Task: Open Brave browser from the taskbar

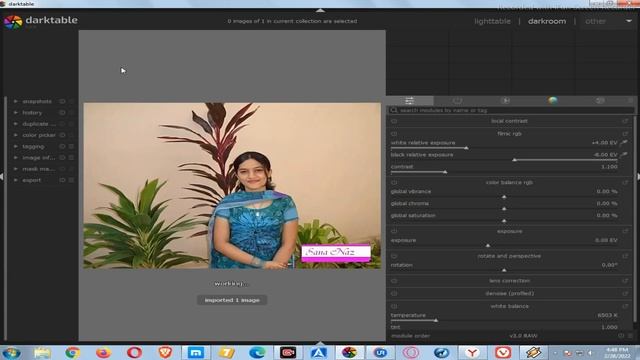Action: (x=165, y=352)
